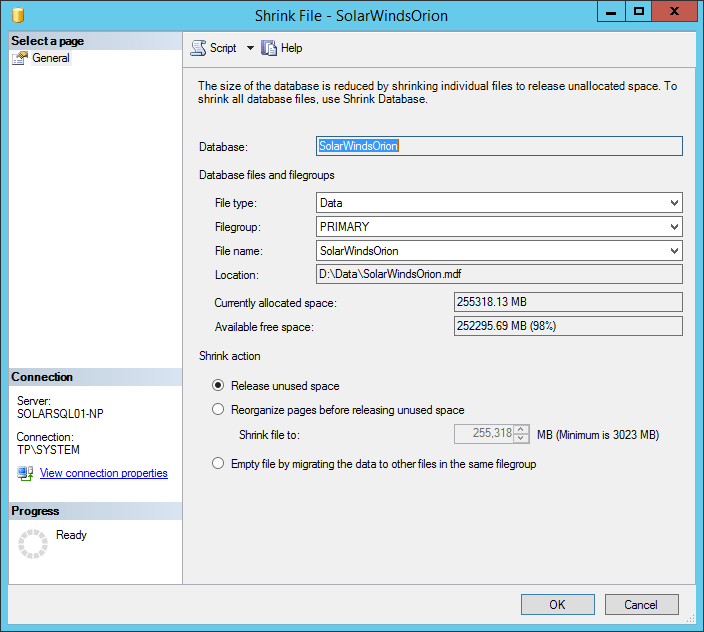Expand the Filegroup PRIMARY dropdown
This screenshot has height=632, width=704.
click(674, 227)
